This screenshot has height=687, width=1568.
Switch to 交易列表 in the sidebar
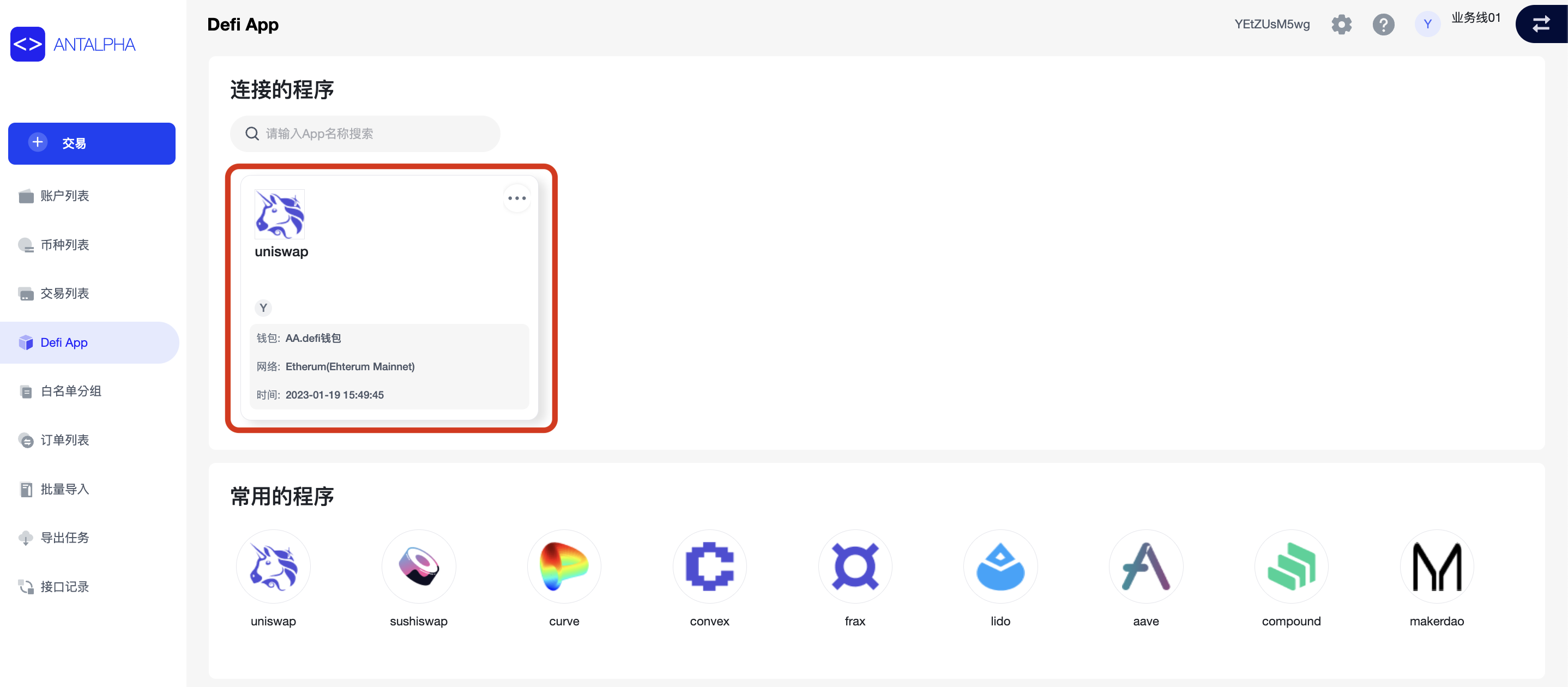[x=64, y=293]
